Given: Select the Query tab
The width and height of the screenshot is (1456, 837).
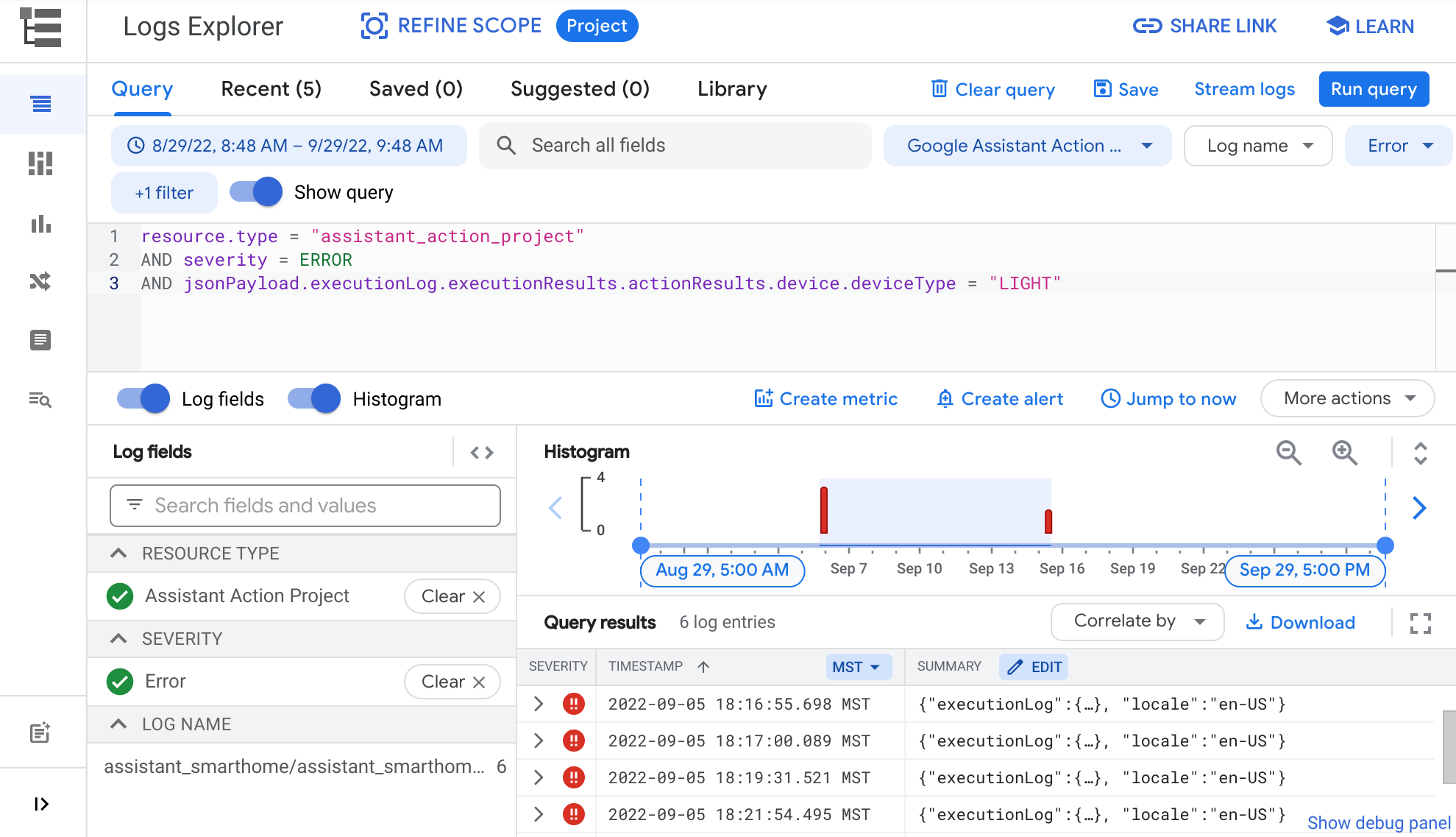Looking at the screenshot, I should click(141, 90).
